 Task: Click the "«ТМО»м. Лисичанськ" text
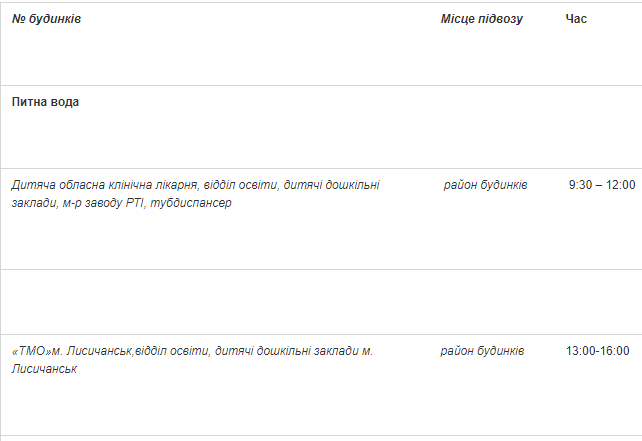pos(72,351)
